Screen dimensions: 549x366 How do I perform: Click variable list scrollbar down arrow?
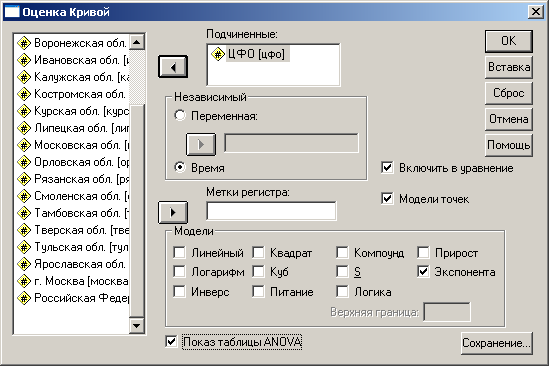[x=137, y=326]
